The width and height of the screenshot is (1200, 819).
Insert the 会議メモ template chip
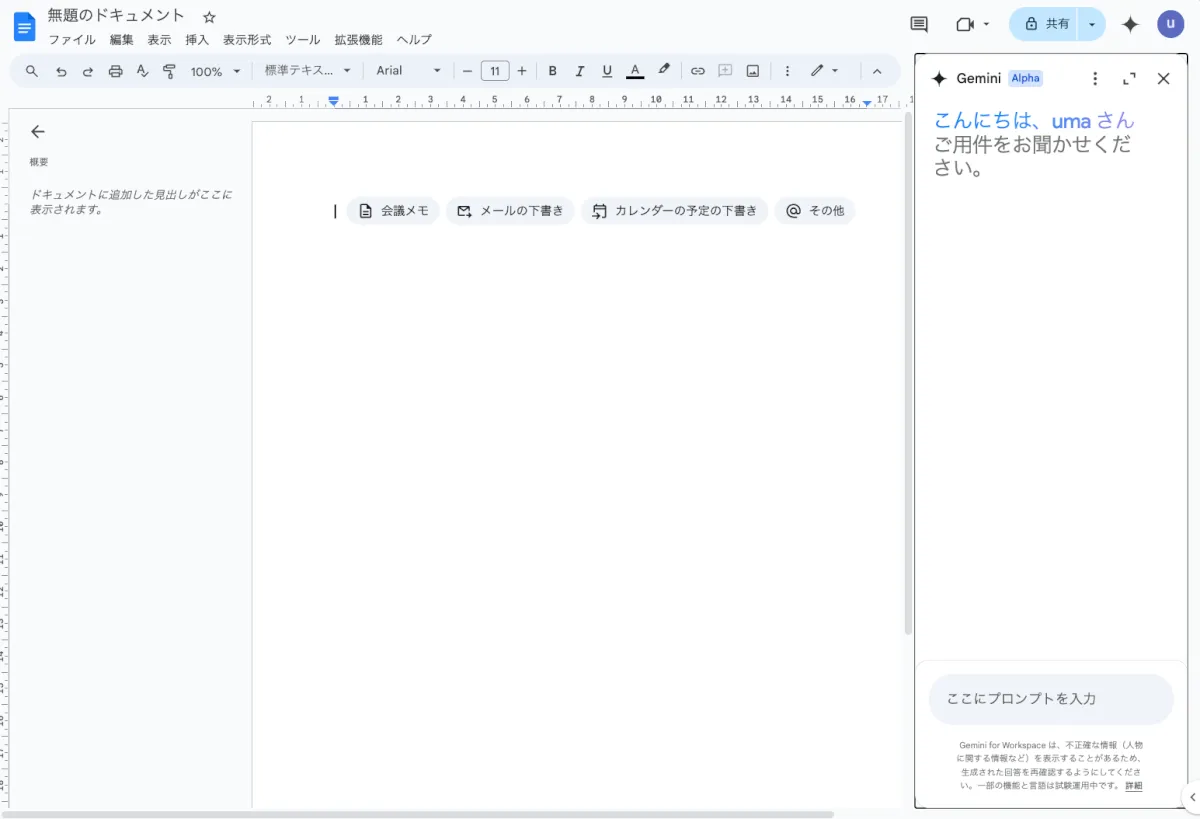click(x=393, y=211)
